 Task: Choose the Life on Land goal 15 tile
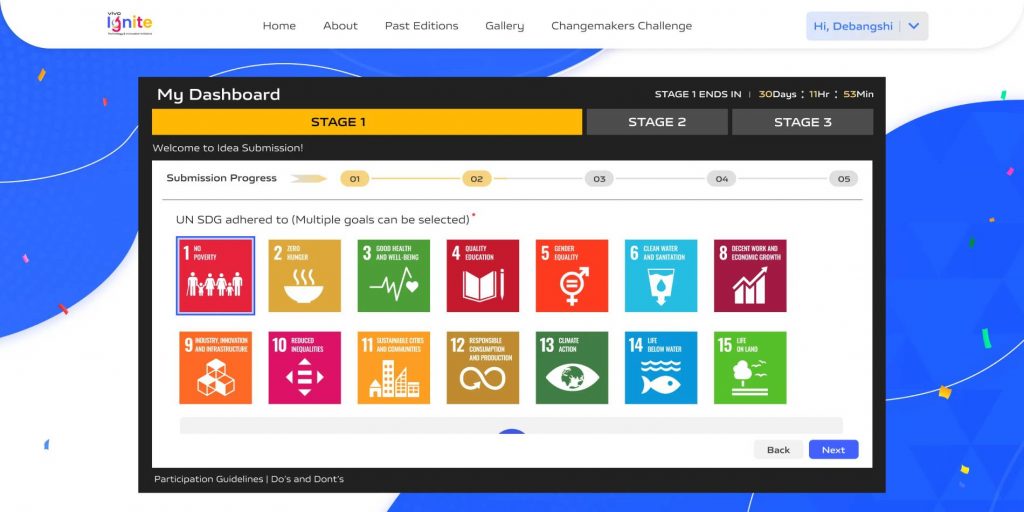(x=750, y=368)
